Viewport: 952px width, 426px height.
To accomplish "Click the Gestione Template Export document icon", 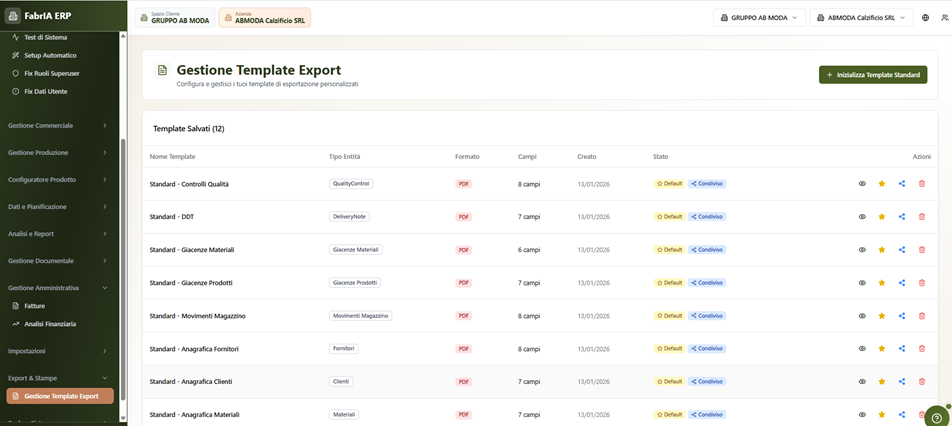I will pyautogui.click(x=162, y=70).
